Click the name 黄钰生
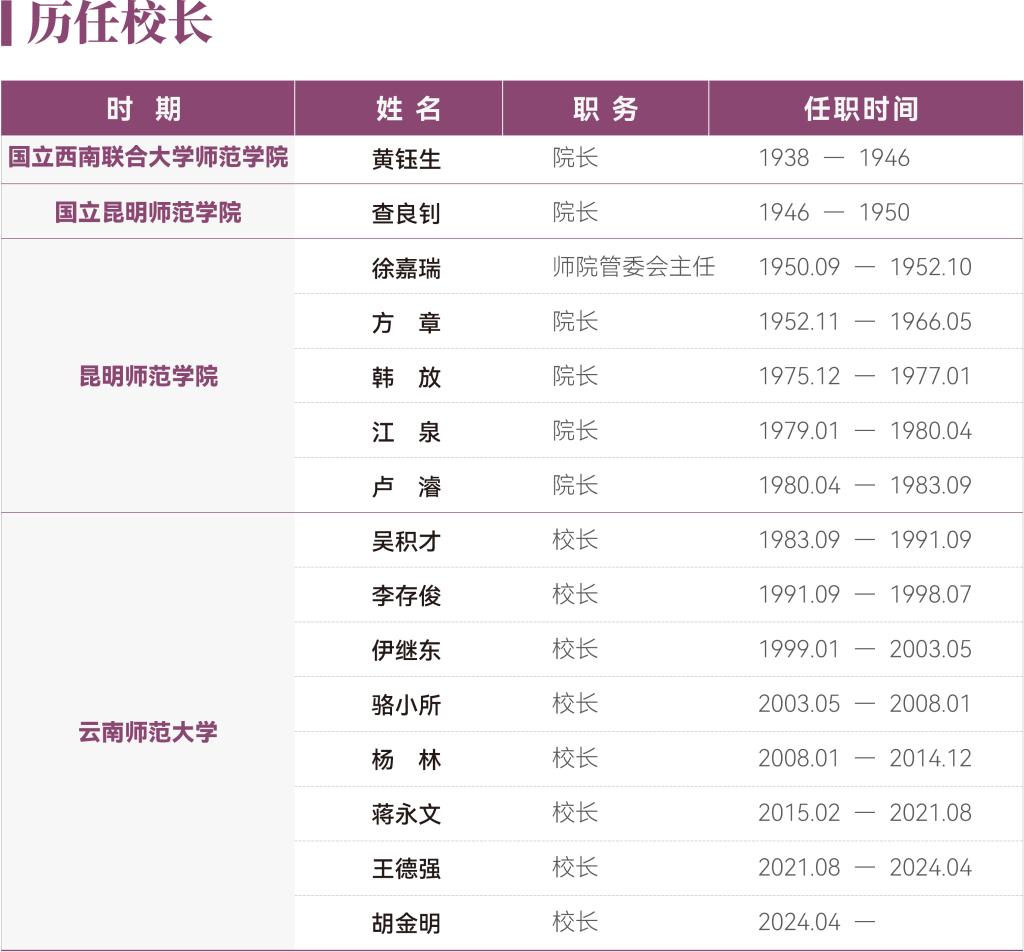 (x=406, y=159)
